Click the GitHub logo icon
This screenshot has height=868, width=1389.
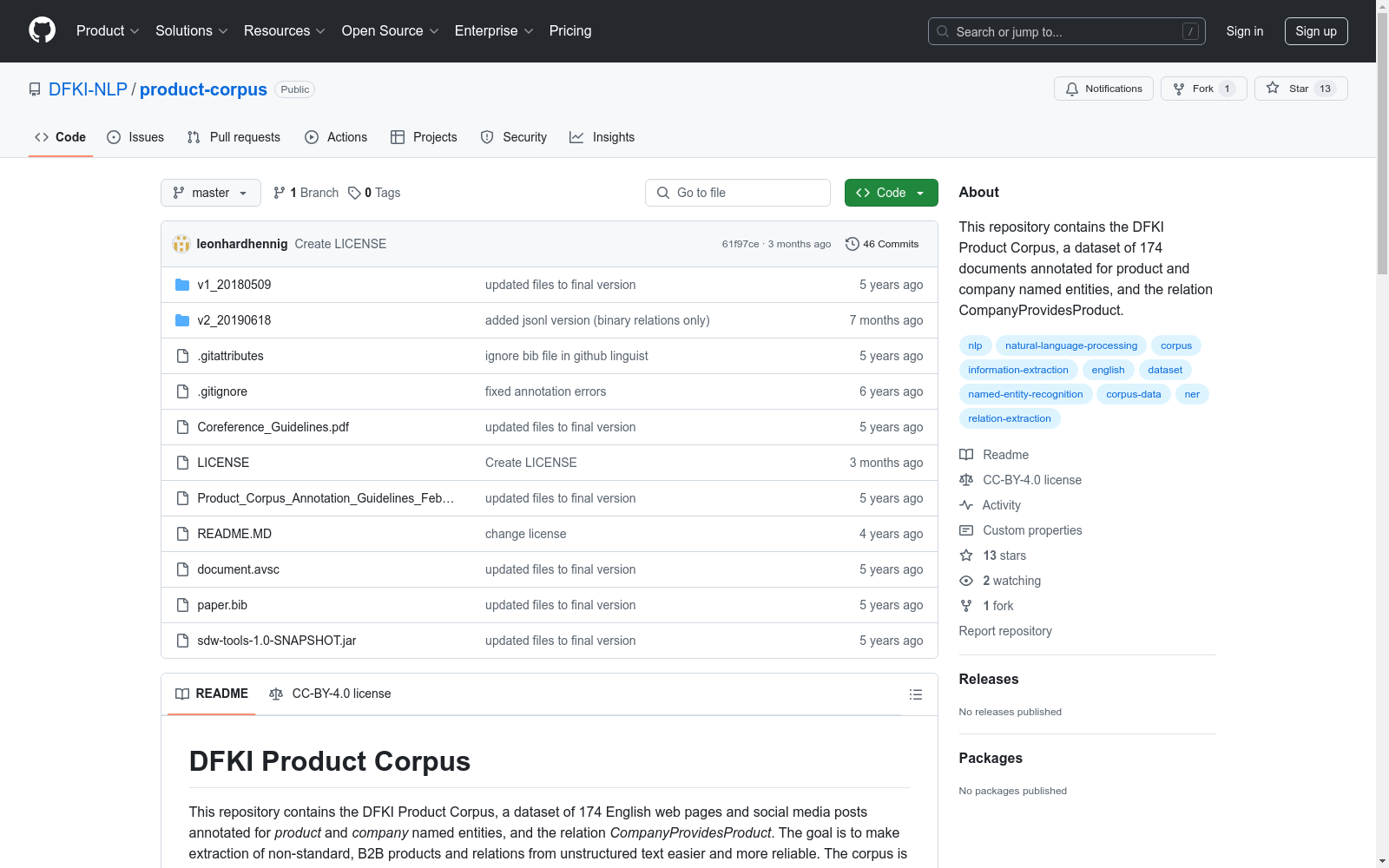coord(42,30)
